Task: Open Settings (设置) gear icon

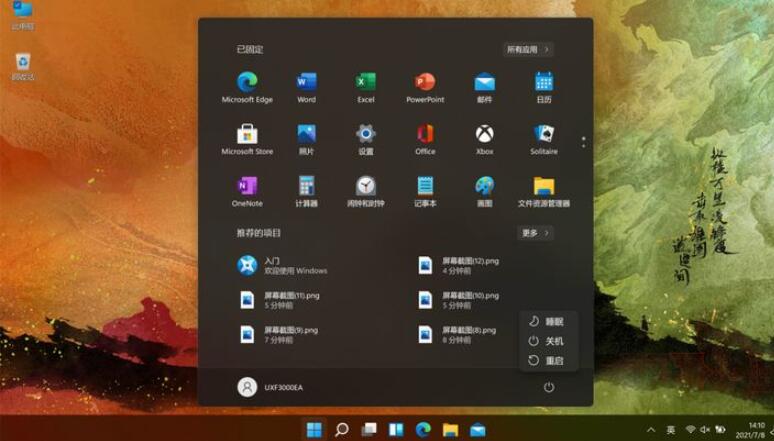Action: pyautogui.click(x=366, y=139)
